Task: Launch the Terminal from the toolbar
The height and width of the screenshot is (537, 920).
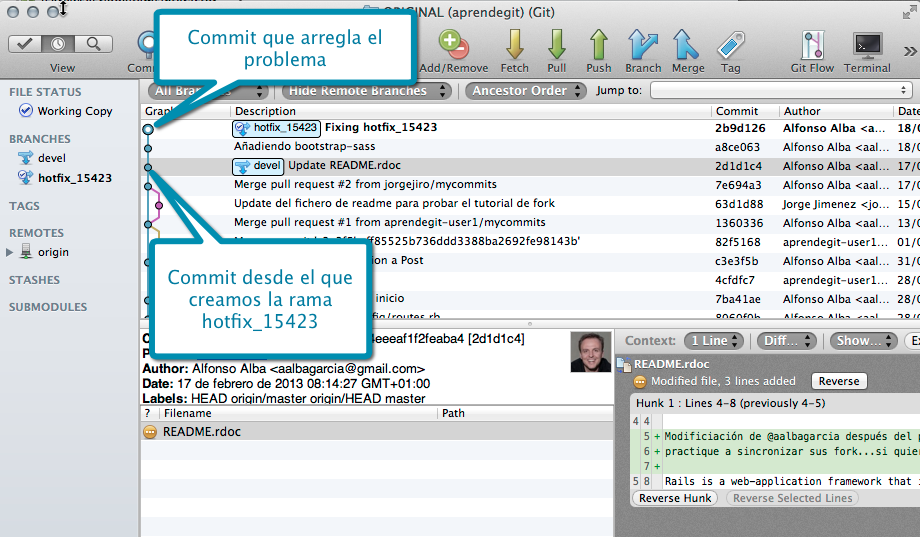Action: pos(867,47)
